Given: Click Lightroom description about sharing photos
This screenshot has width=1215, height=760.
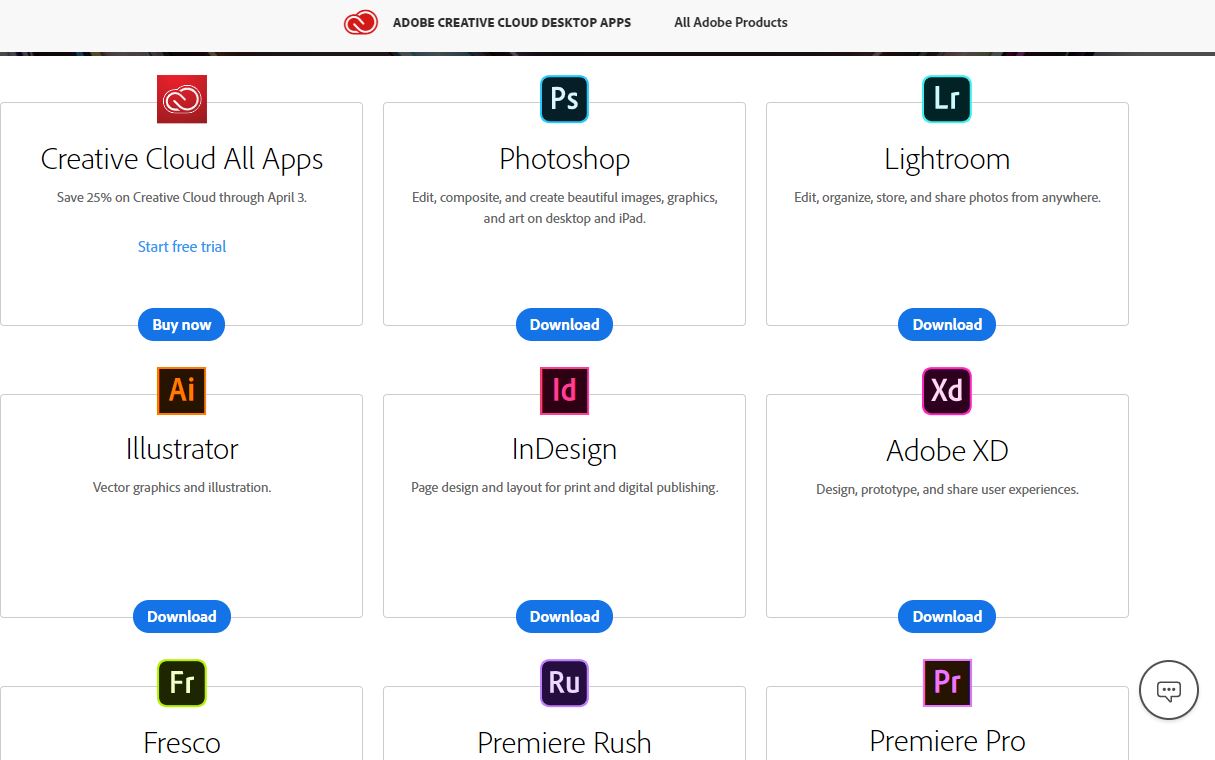Looking at the screenshot, I should click(x=947, y=197).
